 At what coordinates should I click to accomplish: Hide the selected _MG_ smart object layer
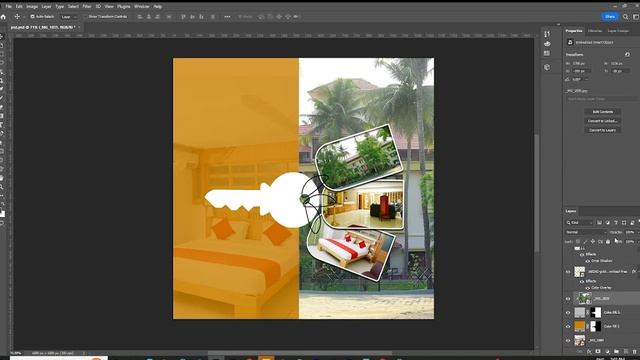[x=568, y=299]
